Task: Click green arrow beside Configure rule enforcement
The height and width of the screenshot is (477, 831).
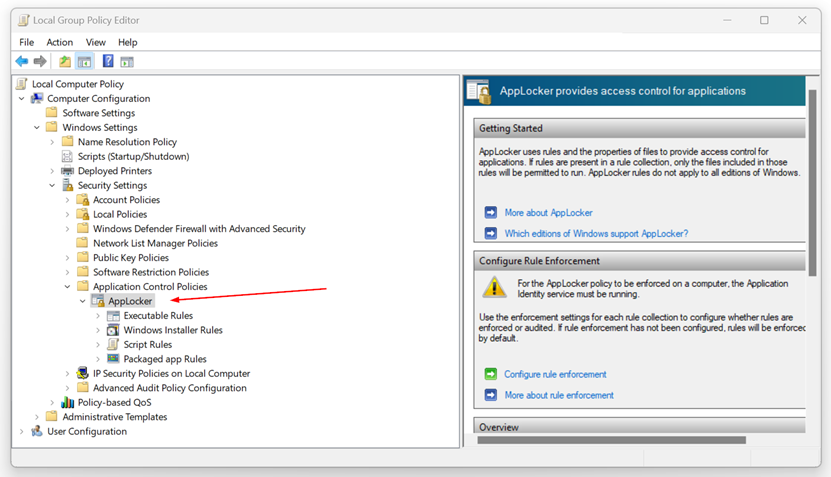Action: tap(491, 374)
